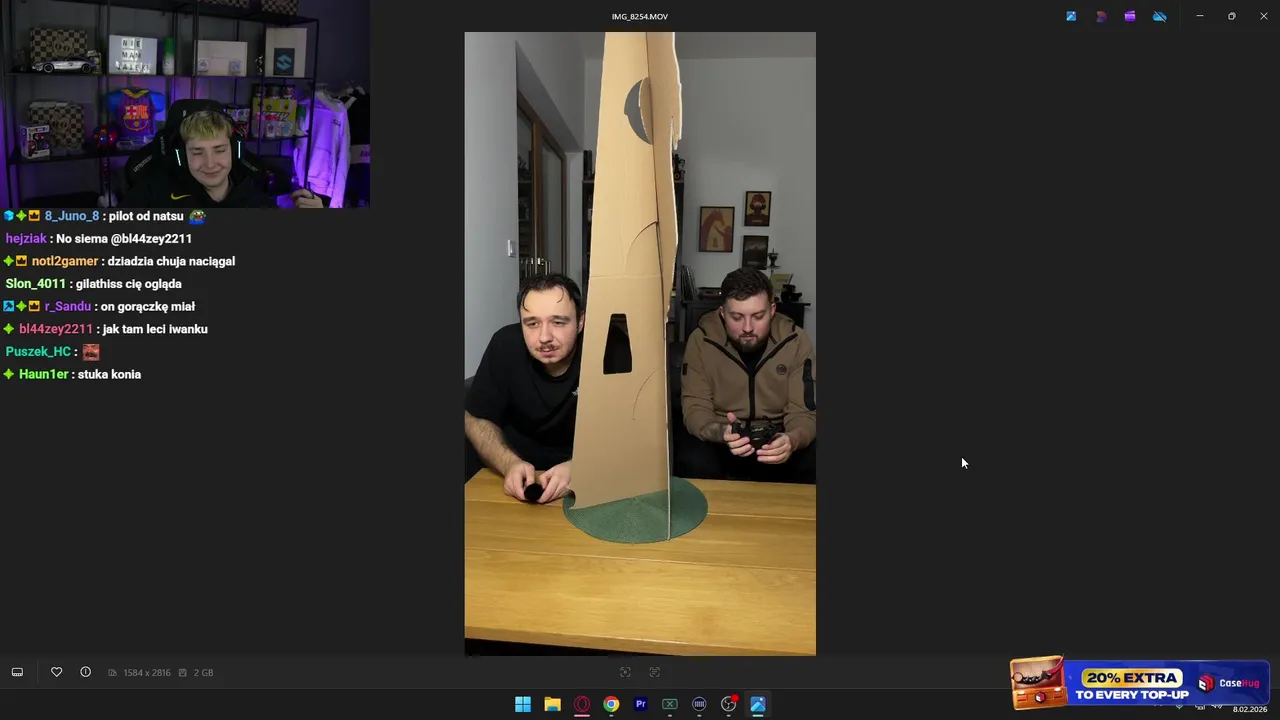Image resolution: width=1280 pixels, height=720 pixels.
Task: Click the message 'jak tam leci iwanku'
Action: point(155,329)
